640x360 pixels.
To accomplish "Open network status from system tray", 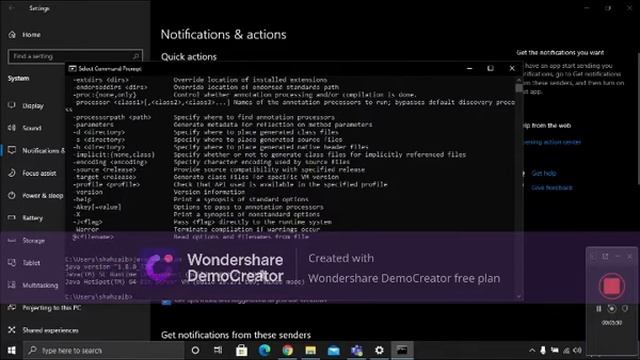I will point(566,350).
